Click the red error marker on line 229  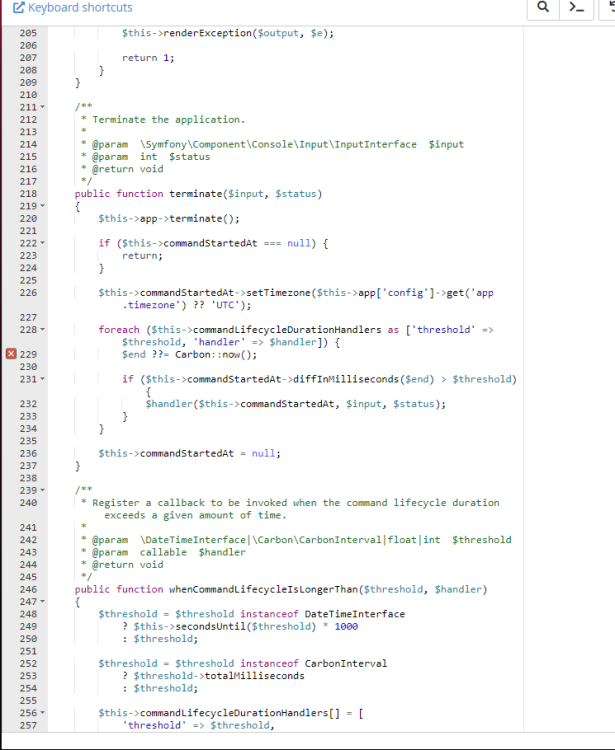(x=11, y=354)
